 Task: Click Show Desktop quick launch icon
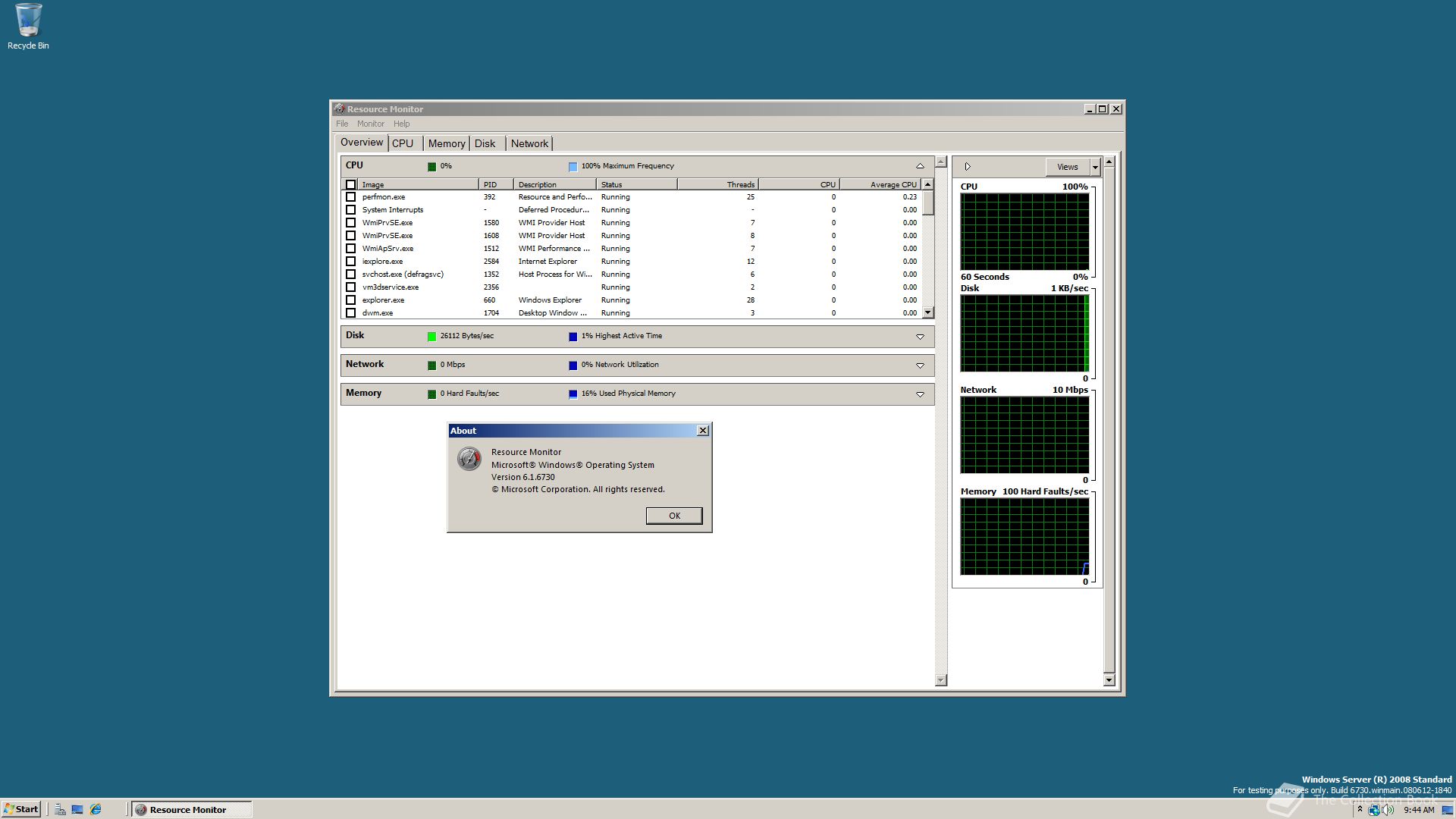pyautogui.click(x=77, y=809)
